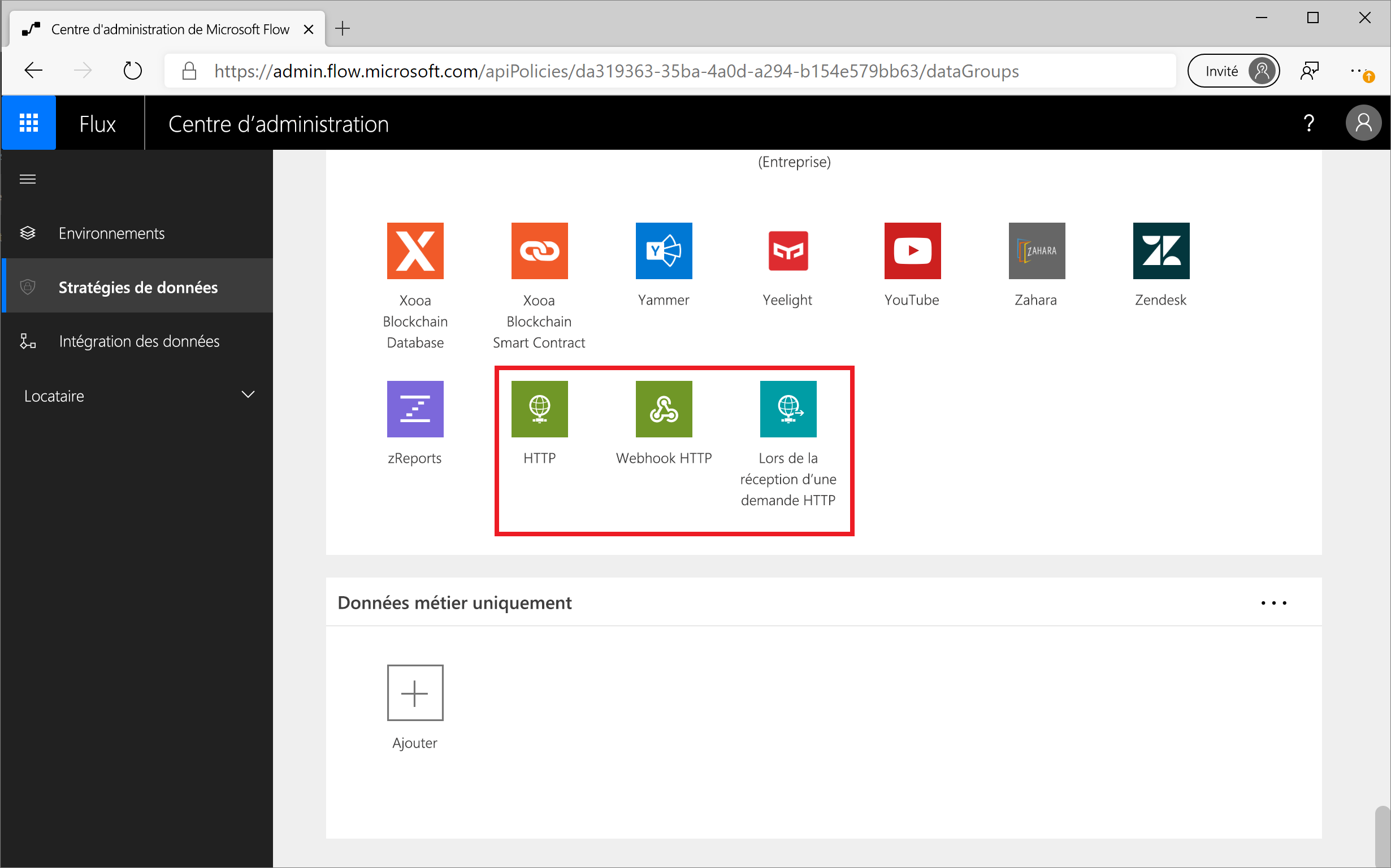Image resolution: width=1391 pixels, height=868 pixels.
Task: Select the Yammer connector icon
Action: (x=663, y=252)
